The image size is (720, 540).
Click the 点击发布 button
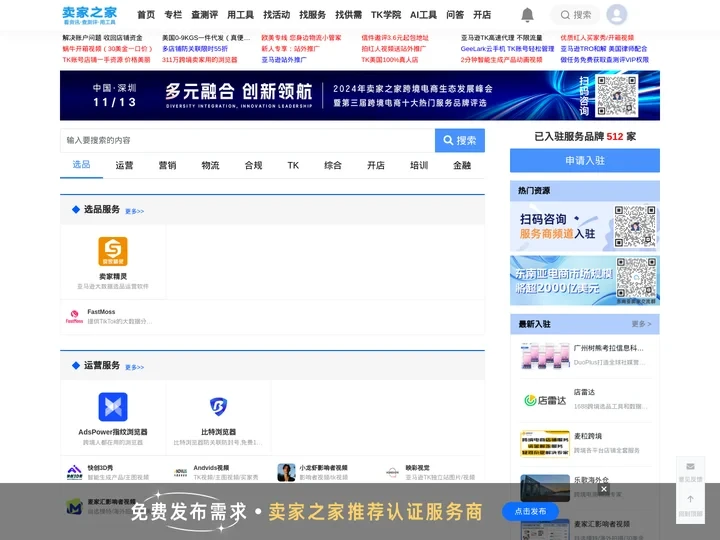[530, 511]
